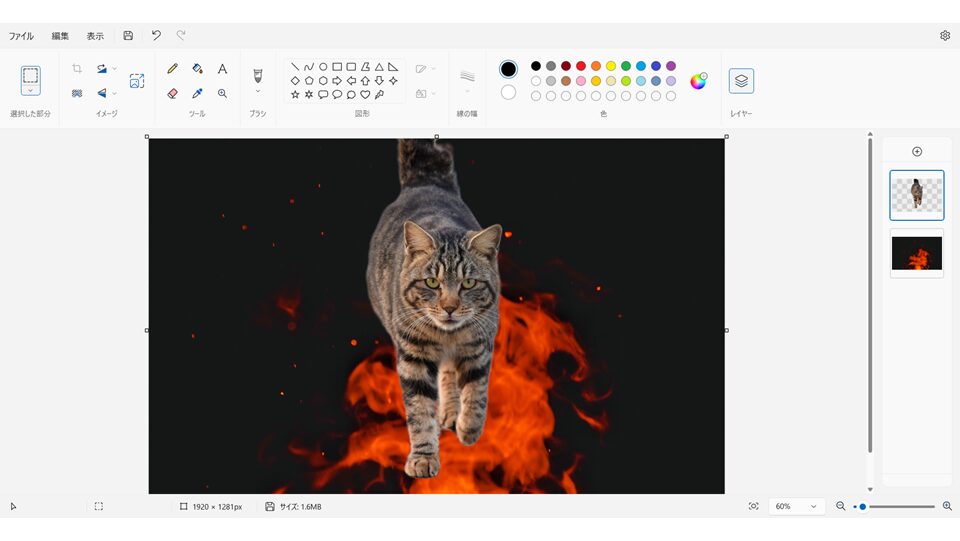Select the cat layer thumbnail
Image resolution: width=960 pixels, height=541 pixels.
917,195
